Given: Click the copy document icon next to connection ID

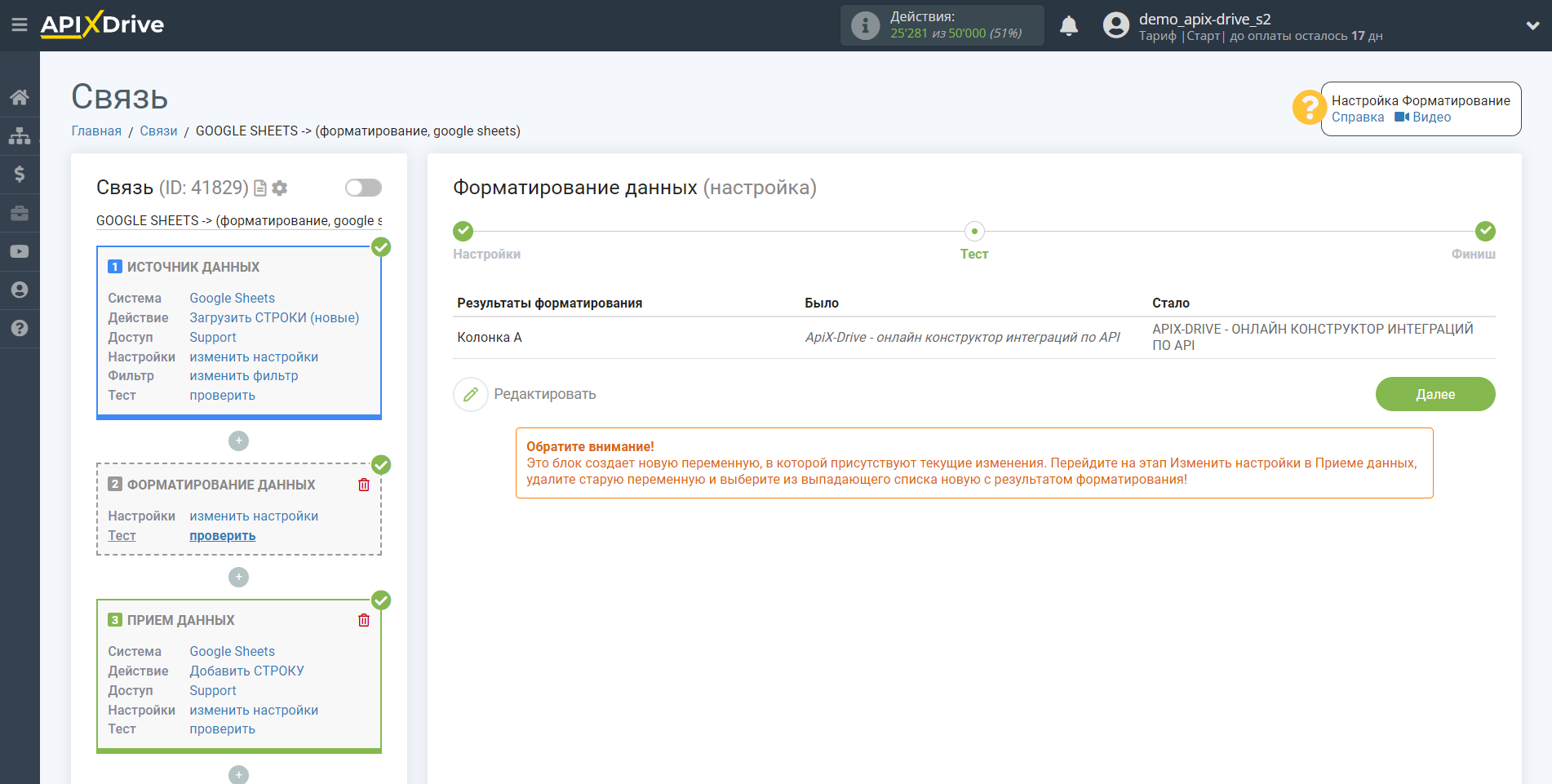Looking at the screenshot, I should pos(260,188).
